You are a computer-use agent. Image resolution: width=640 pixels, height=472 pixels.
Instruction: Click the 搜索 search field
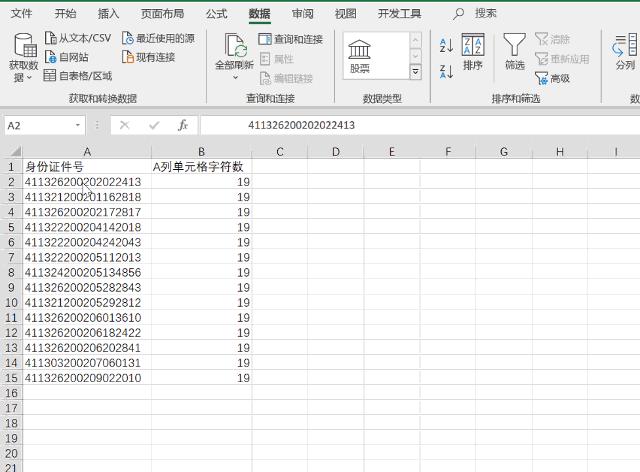486,14
